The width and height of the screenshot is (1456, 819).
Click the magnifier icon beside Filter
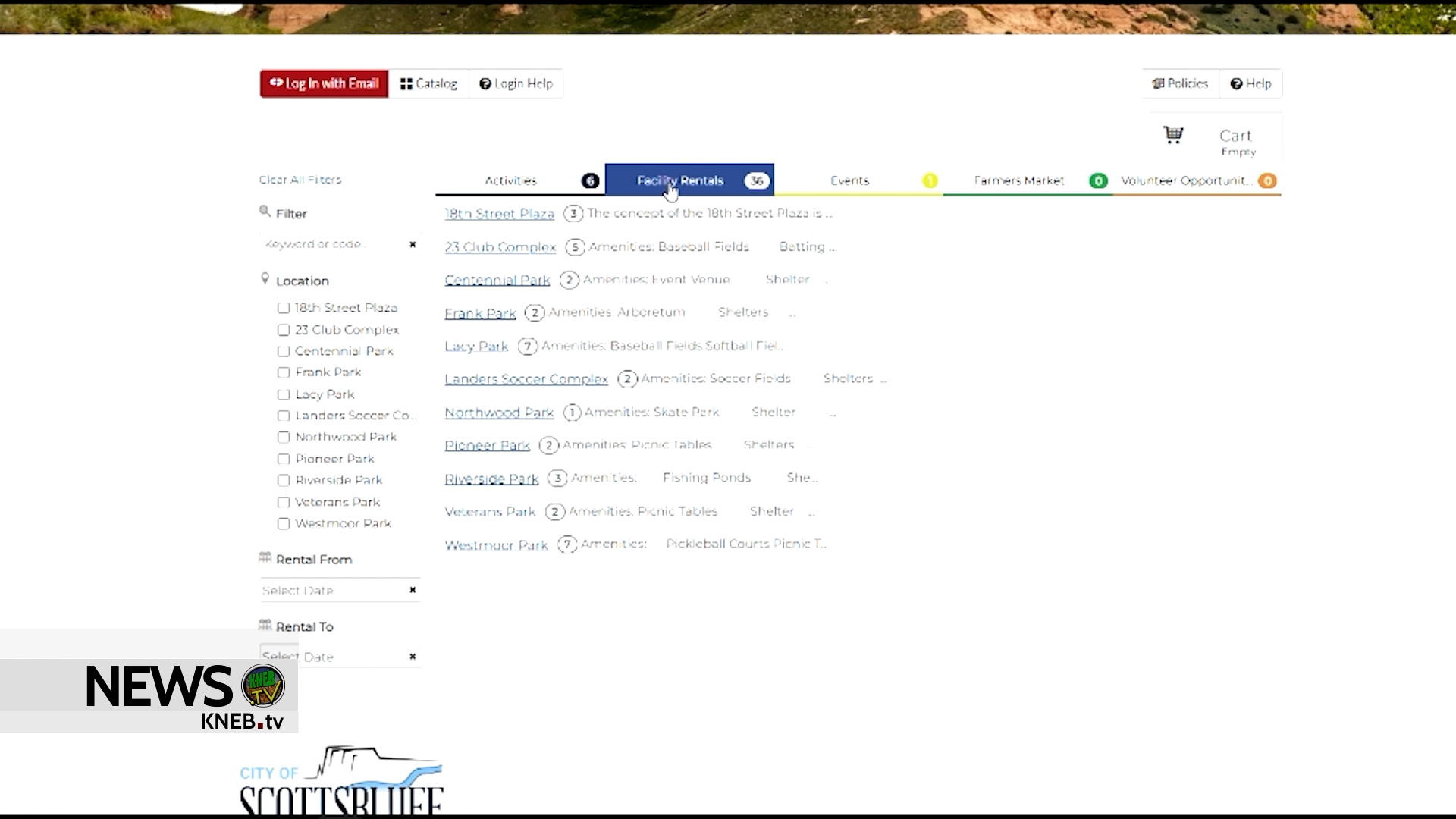point(264,210)
